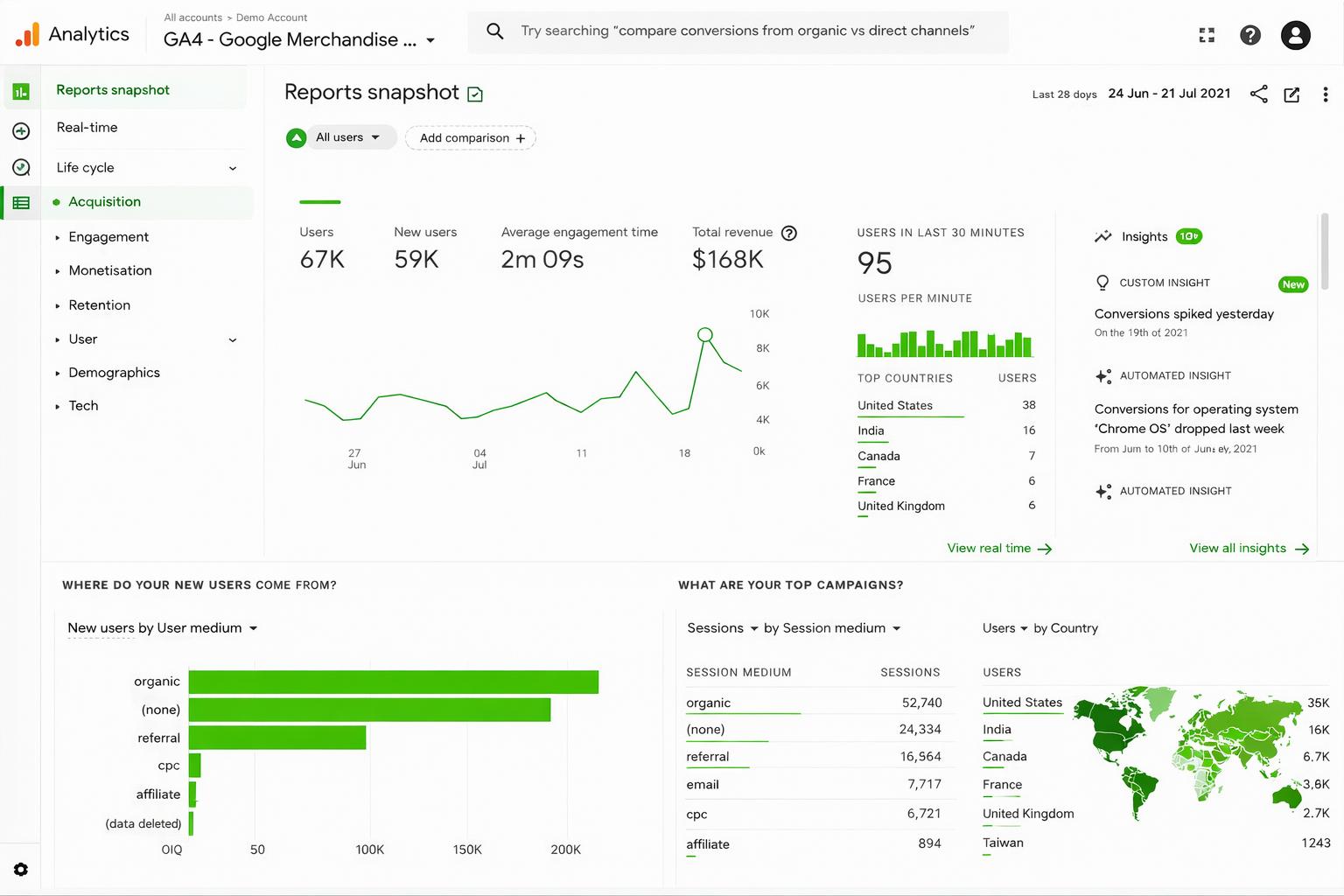Click the Insights sparkle icon

[x=1102, y=235]
